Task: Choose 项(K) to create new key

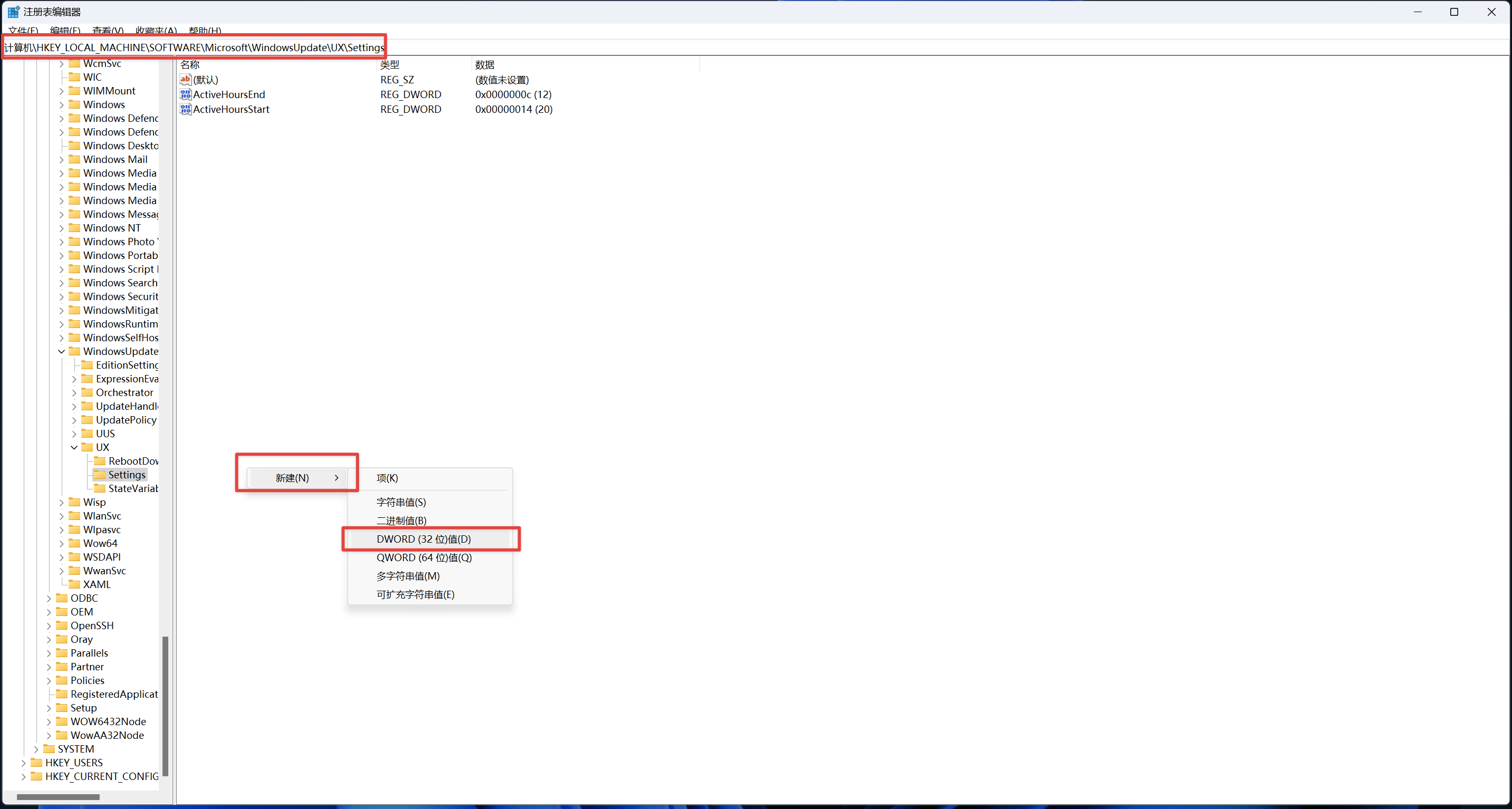Action: pos(387,478)
